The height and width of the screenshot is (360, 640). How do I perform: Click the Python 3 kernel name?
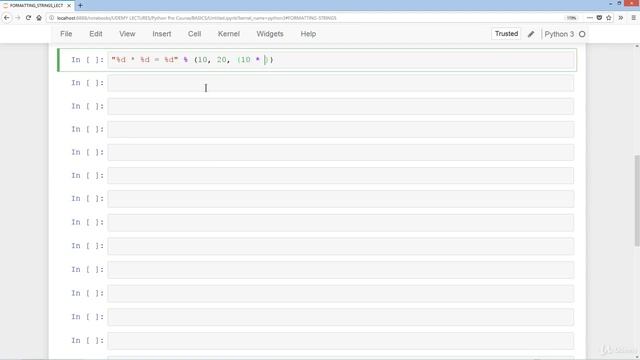click(559, 34)
